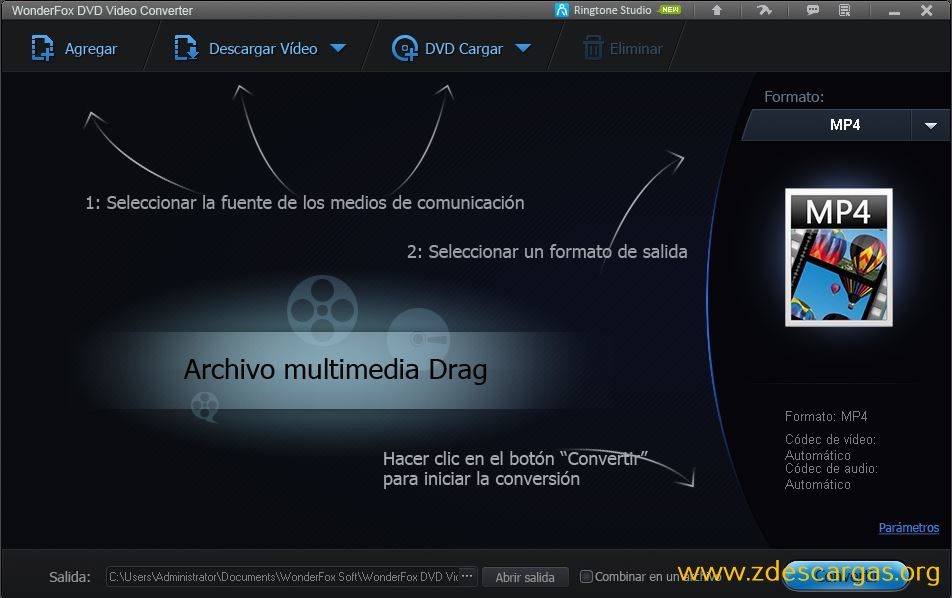952x598 pixels.
Task: Click the green NEW badge beside Ringtone Studio
Action: (670, 10)
